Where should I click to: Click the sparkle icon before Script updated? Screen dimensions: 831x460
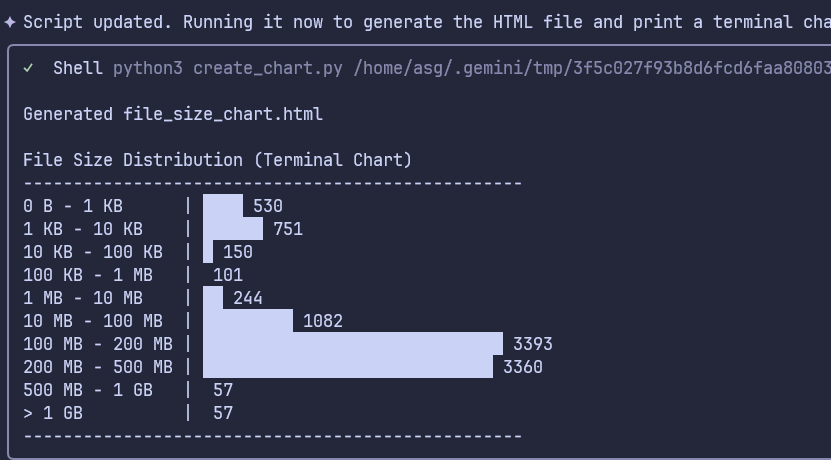point(10,22)
